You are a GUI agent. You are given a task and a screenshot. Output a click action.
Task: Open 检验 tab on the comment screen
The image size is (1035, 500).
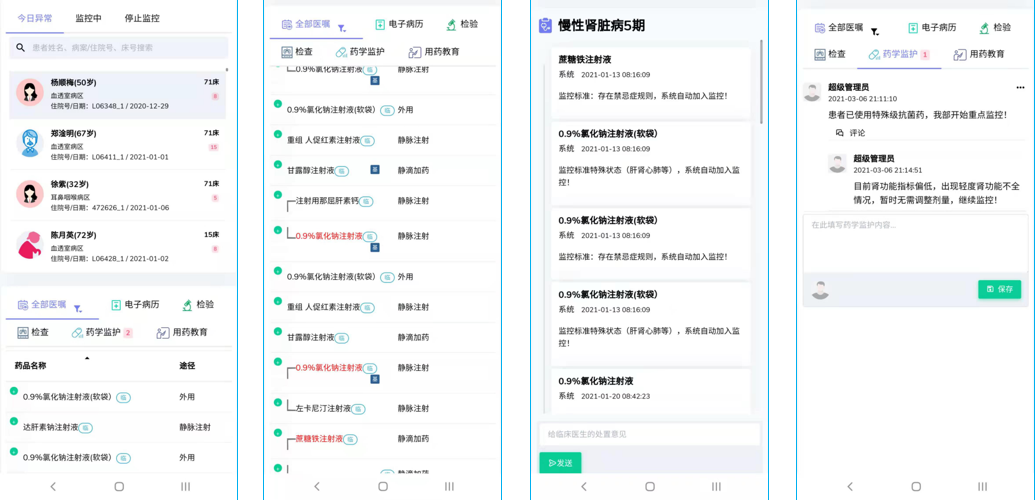point(995,28)
